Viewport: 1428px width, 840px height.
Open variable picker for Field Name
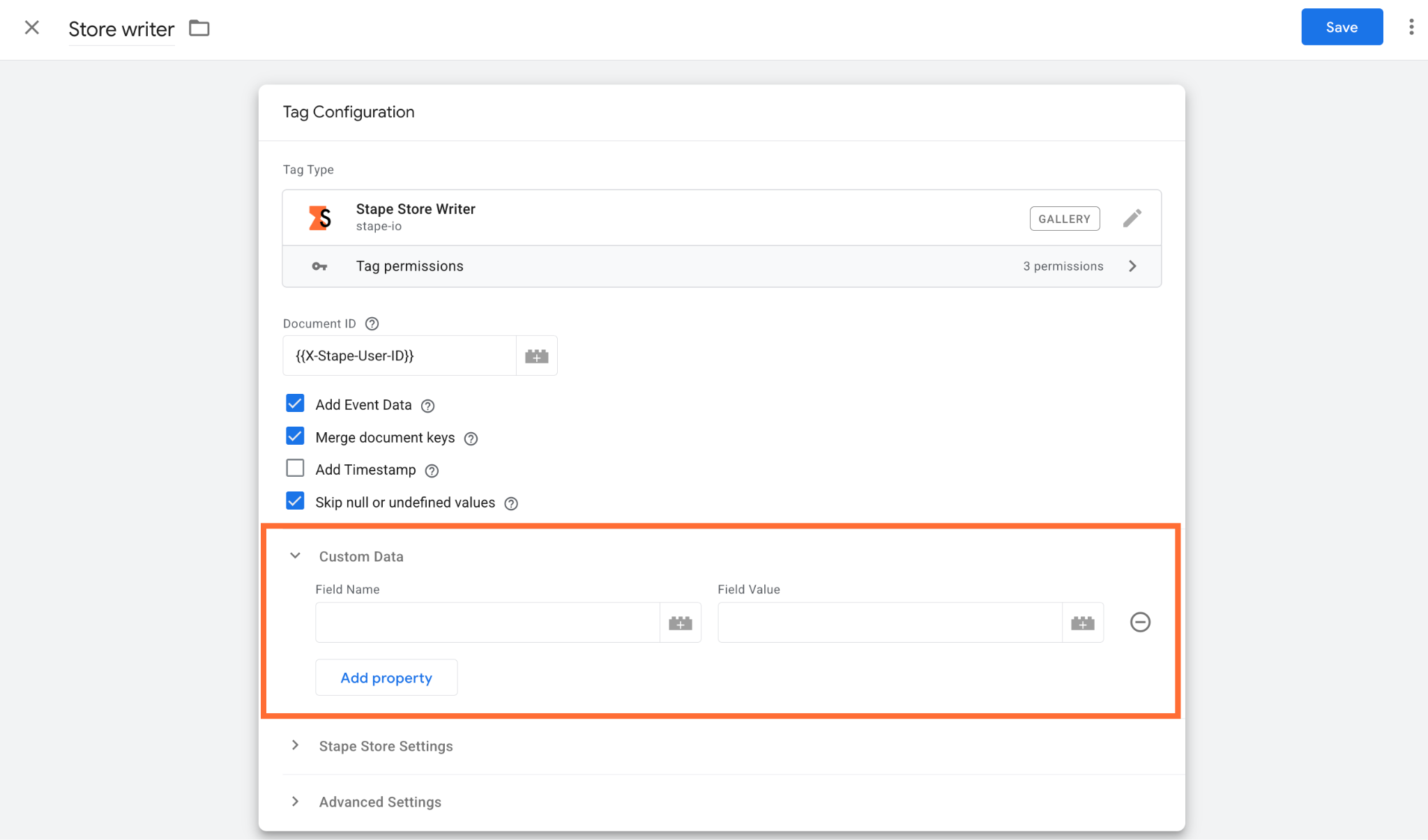[680, 623]
